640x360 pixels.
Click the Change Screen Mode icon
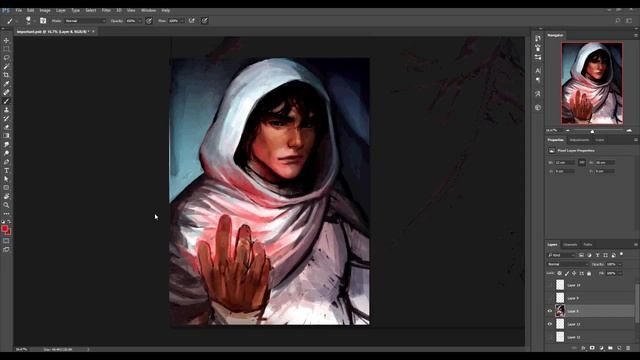(x=6, y=249)
